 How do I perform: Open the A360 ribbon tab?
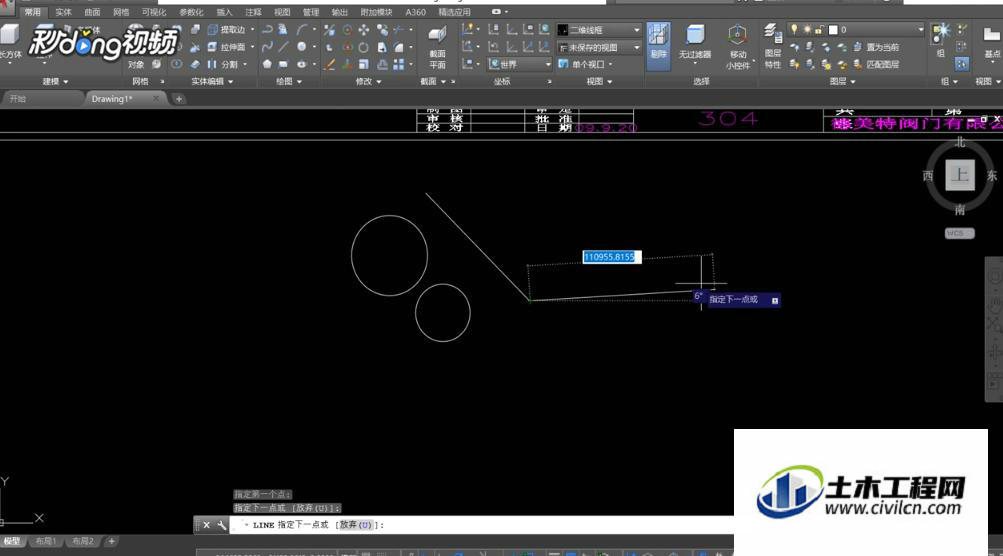point(415,12)
